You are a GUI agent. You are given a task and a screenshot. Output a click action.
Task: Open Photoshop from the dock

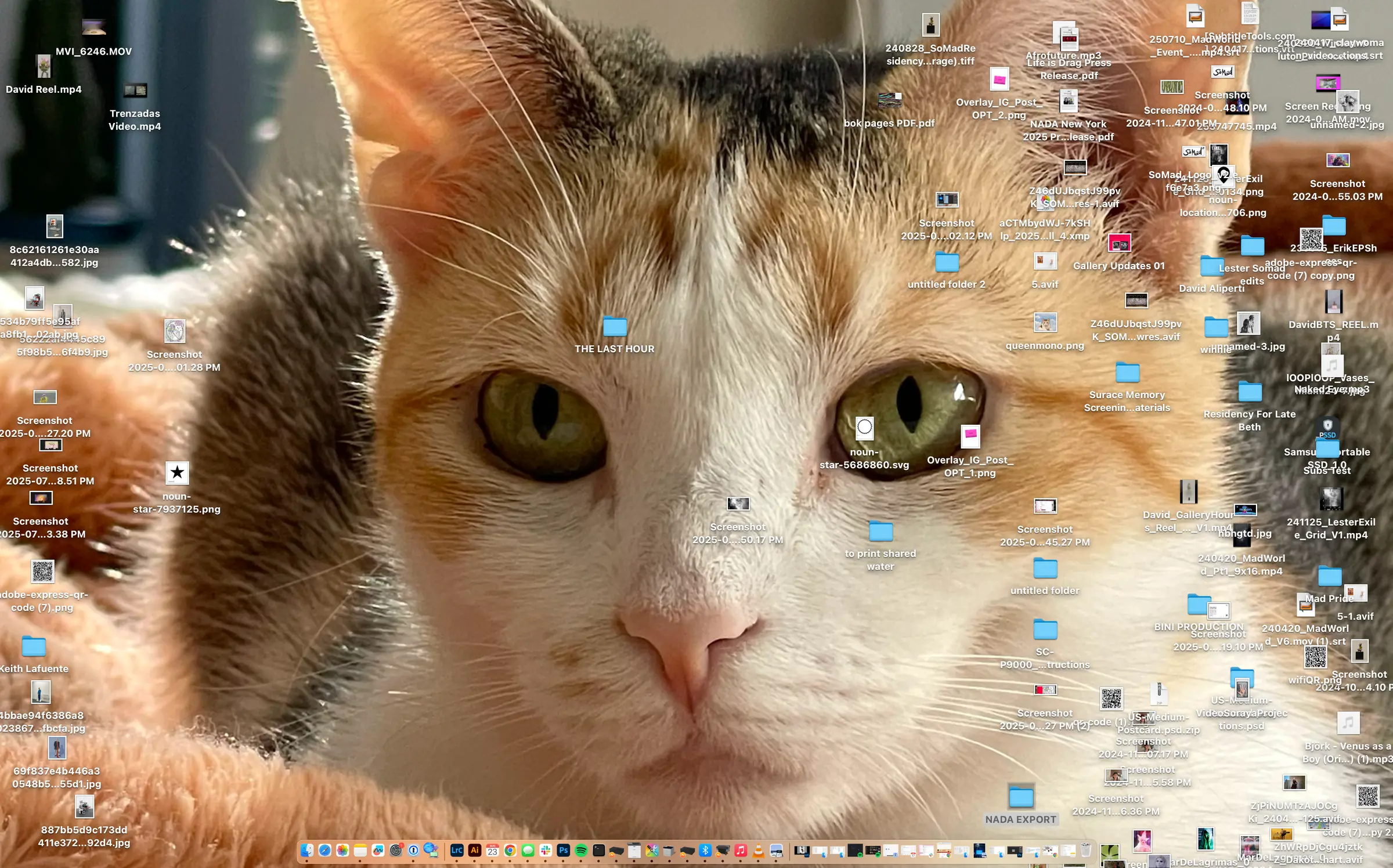[x=563, y=851]
